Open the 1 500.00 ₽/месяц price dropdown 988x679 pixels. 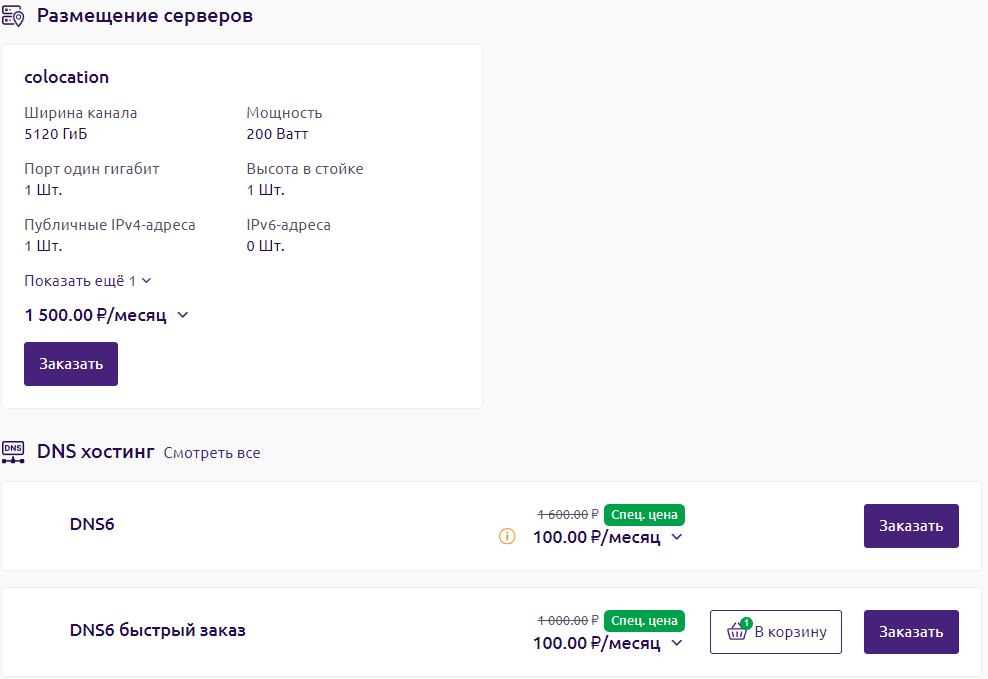tap(182, 315)
